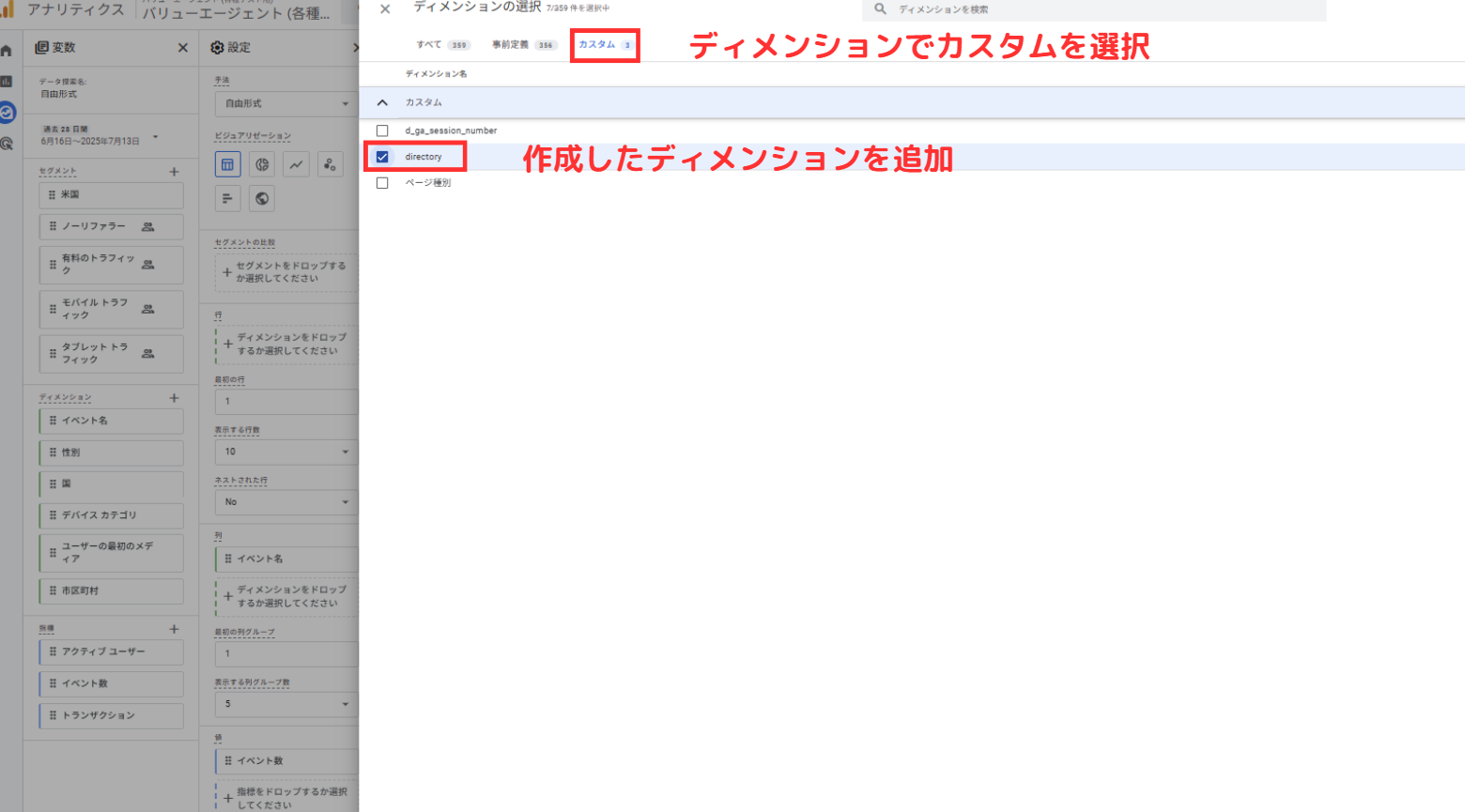Select the geo map visualization icon

[262, 198]
